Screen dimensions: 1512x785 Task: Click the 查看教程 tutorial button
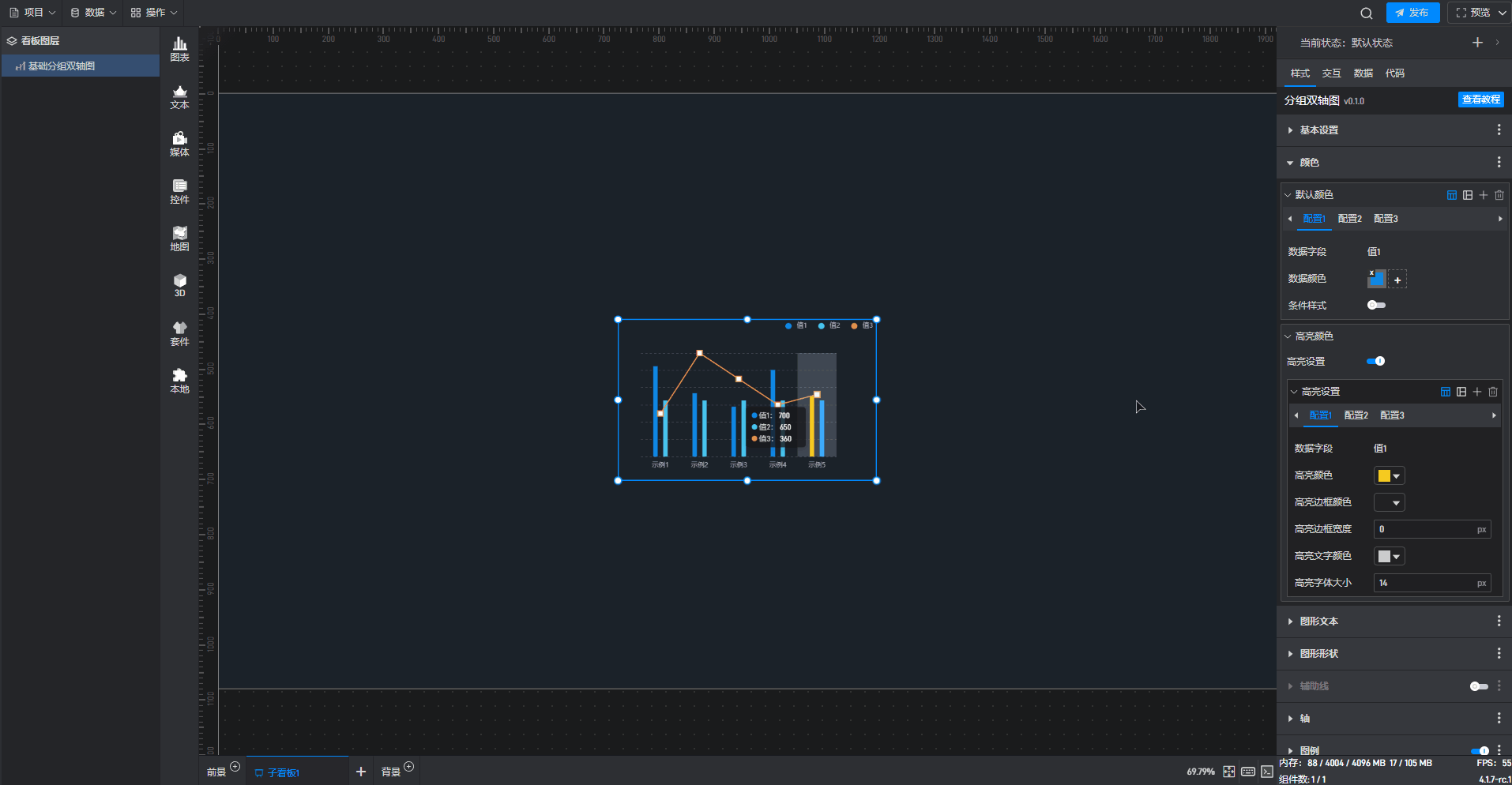[x=1480, y=100]
